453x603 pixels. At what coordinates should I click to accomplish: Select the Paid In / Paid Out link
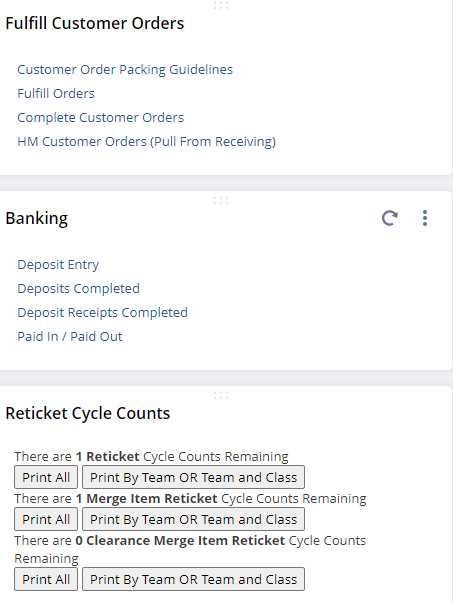(x=70, y=336)
